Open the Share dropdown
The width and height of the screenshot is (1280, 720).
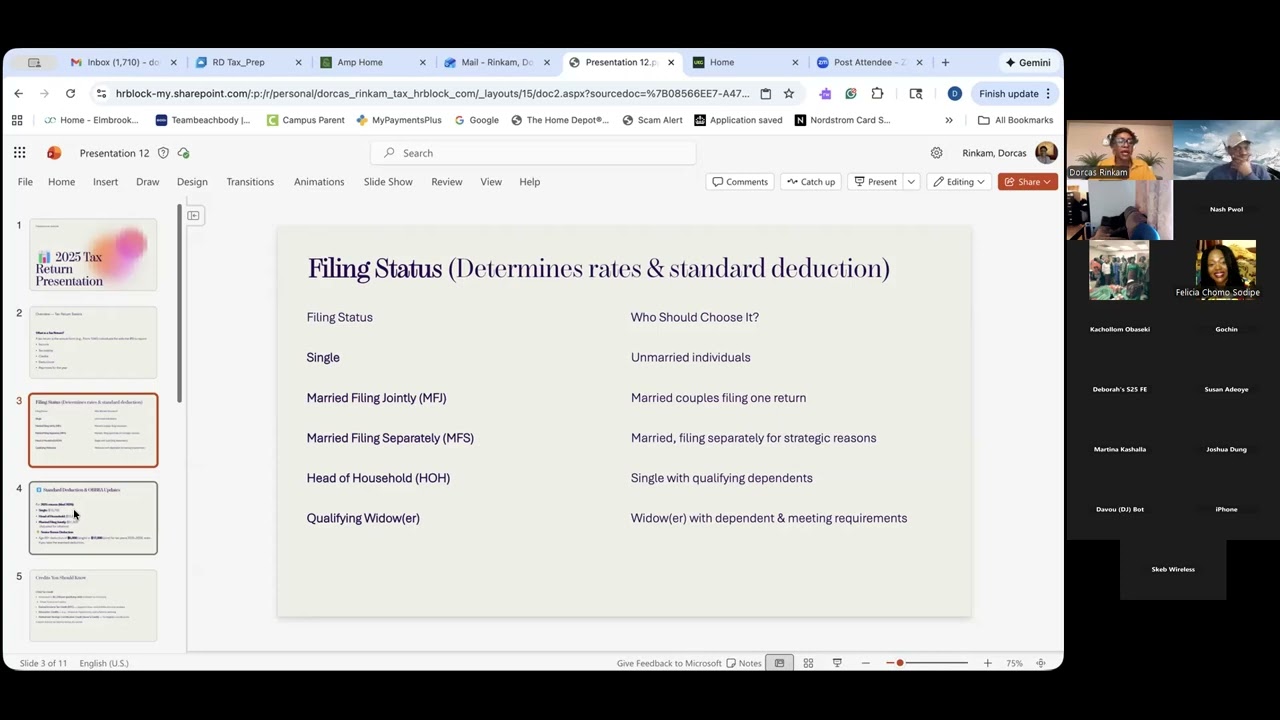[1028, 182]
